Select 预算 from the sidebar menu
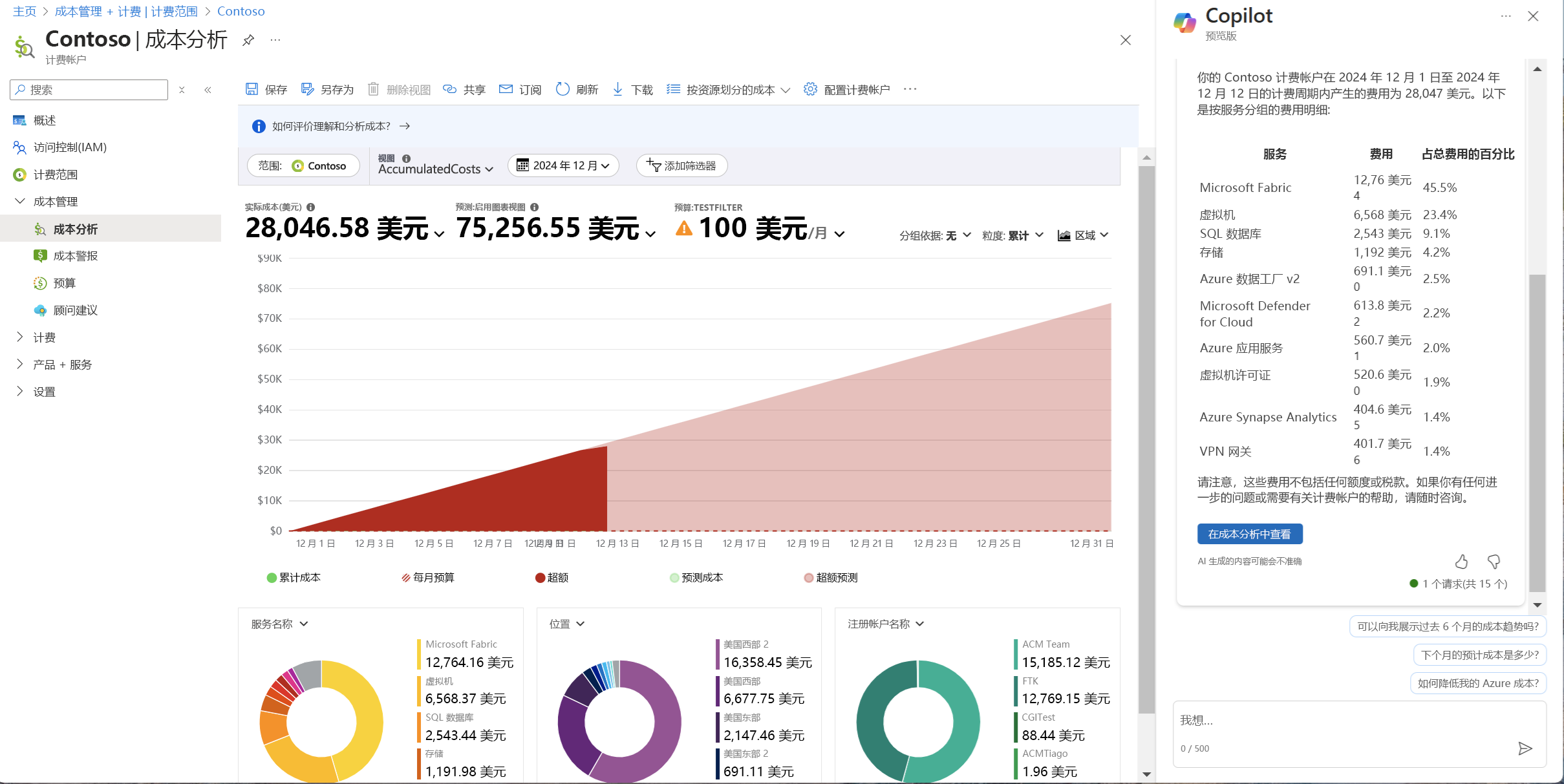Viewport: 1564px width, 784px height. tap(63, 282)
